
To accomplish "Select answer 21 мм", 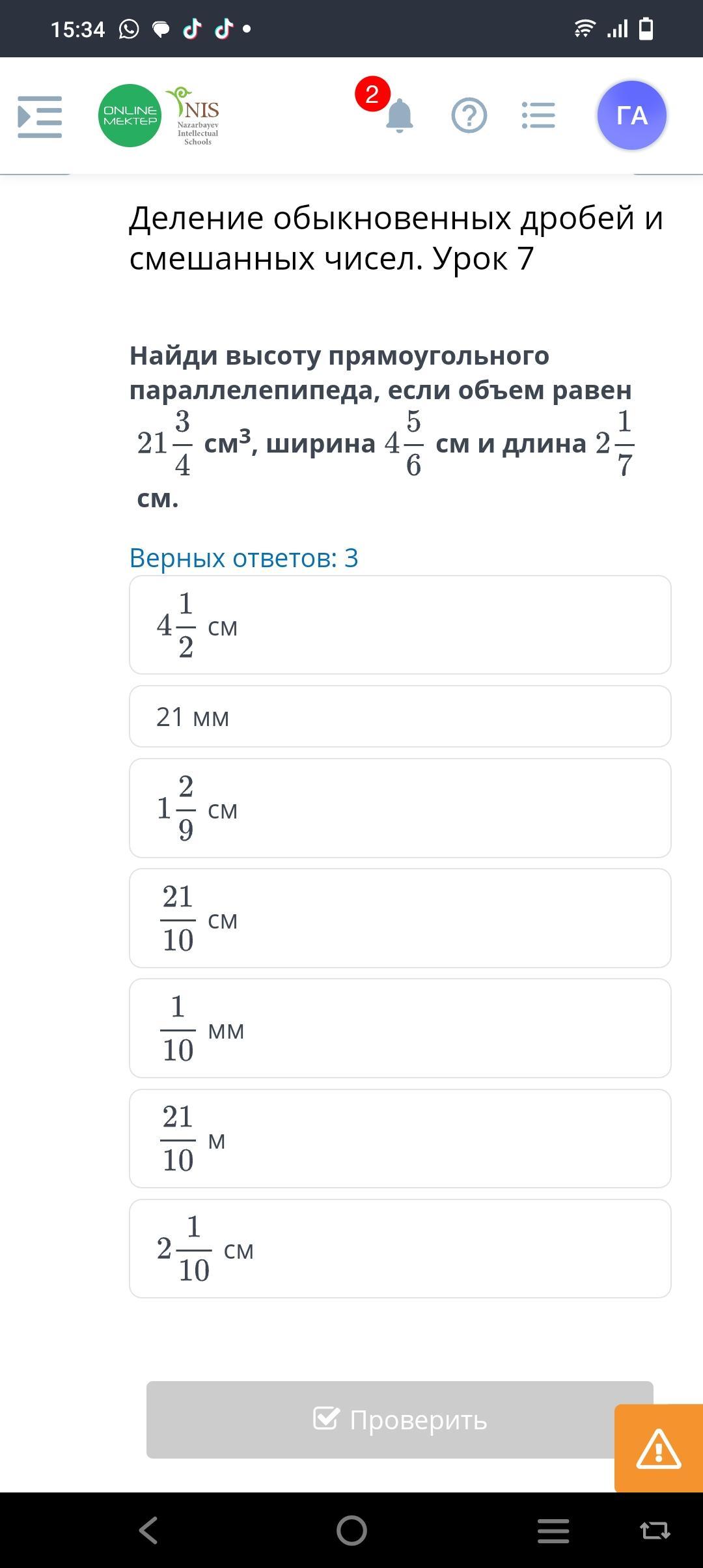I will (x=400, y=716).
